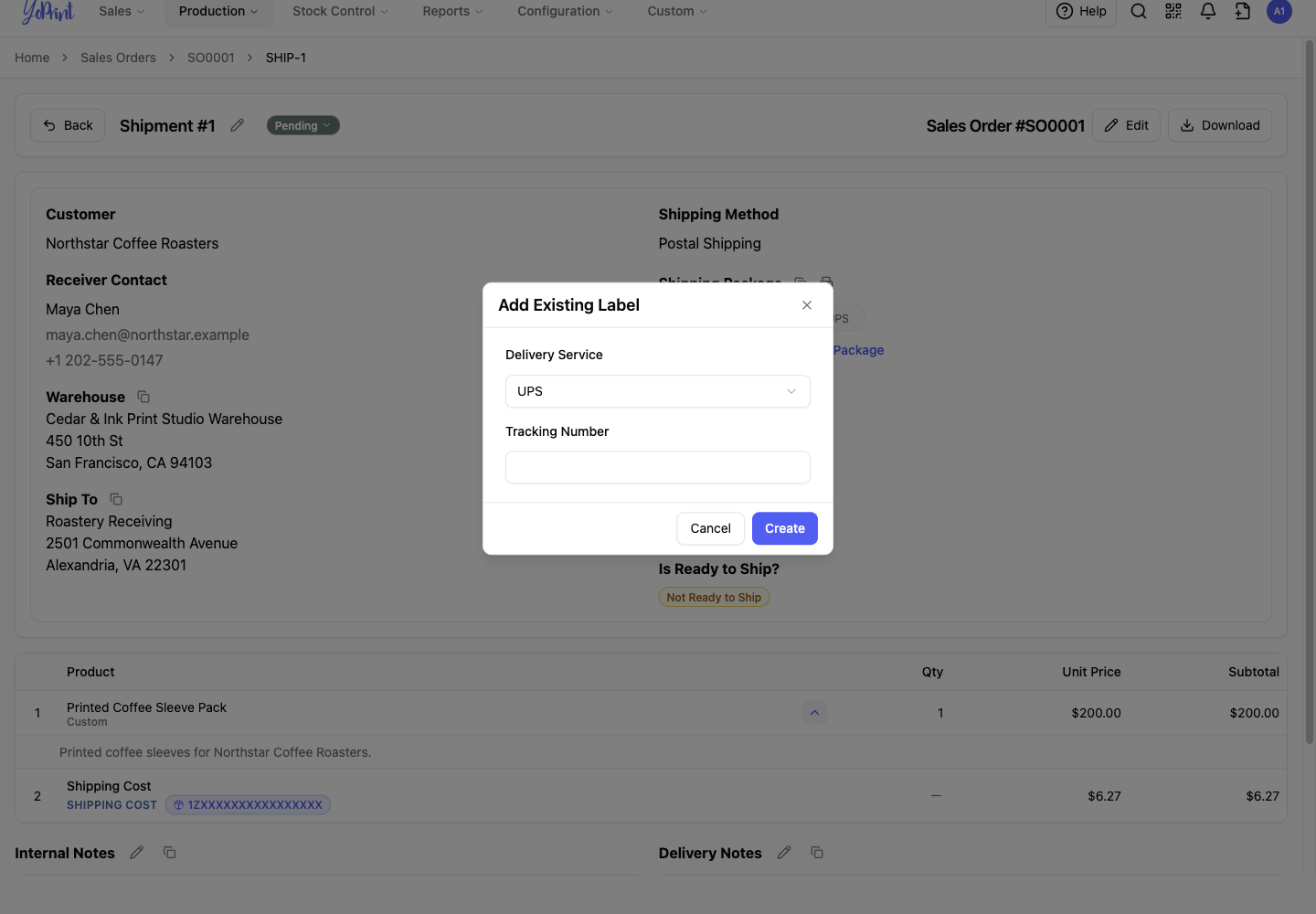Close the Add Existing Label dialog
1316x914 pixels.
pos(807,305)
